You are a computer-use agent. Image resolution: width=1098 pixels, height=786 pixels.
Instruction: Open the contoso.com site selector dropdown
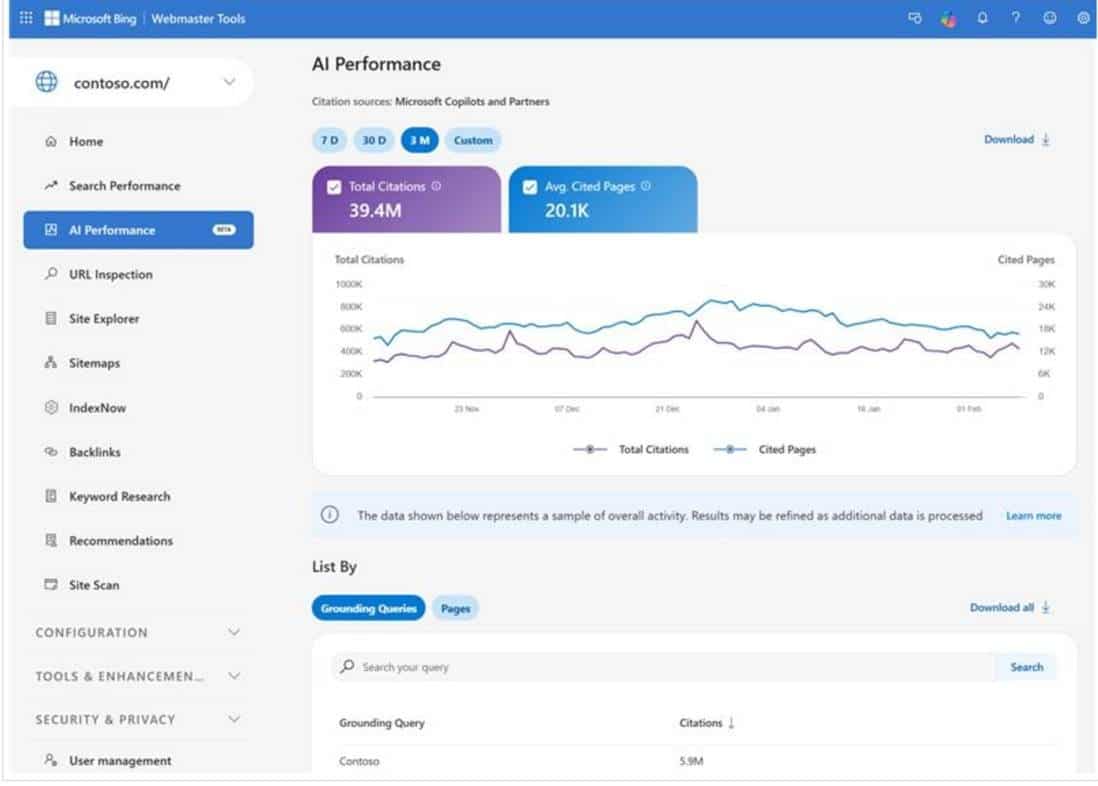133,83
